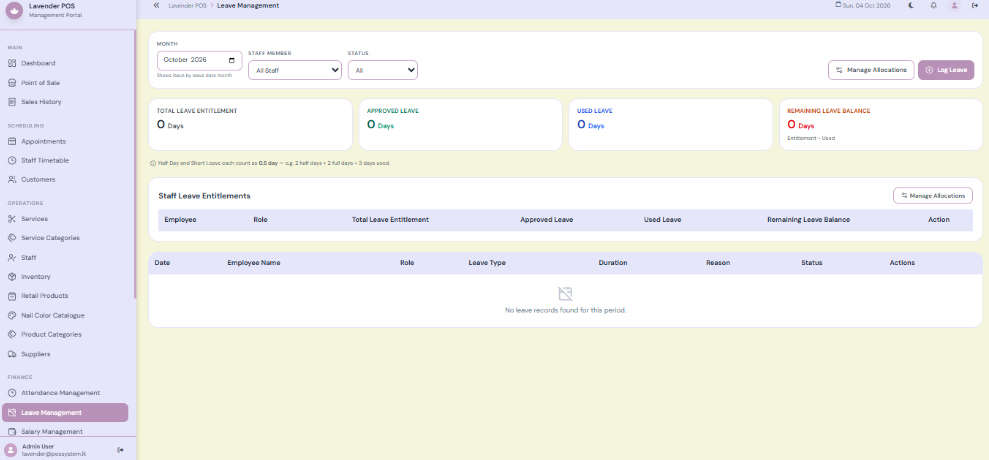Click the top bar date text
The height and width of the screenshot is (460, 989).
click(866, 5)
